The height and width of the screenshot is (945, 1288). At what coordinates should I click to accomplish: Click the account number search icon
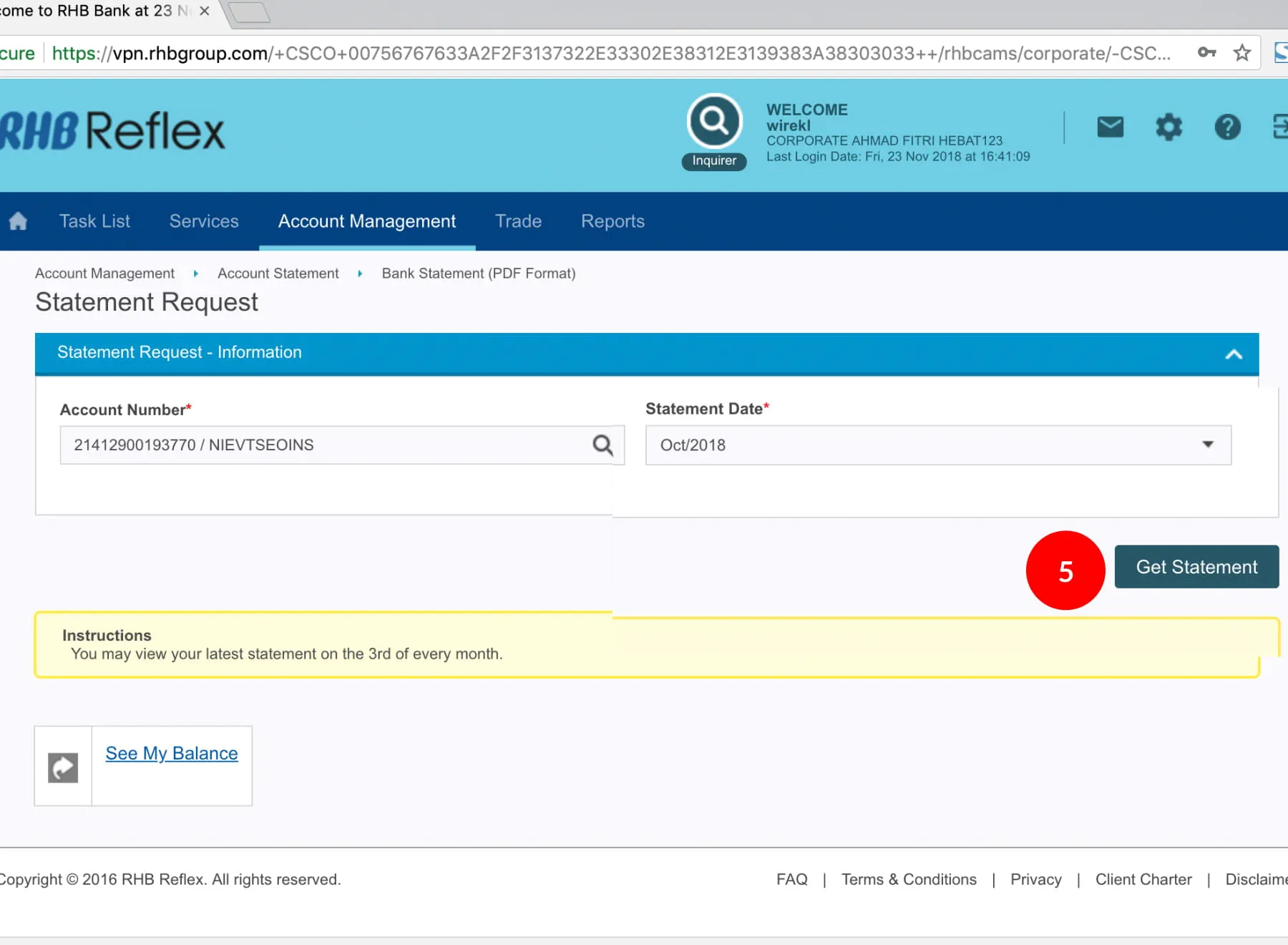pos(602,445)
